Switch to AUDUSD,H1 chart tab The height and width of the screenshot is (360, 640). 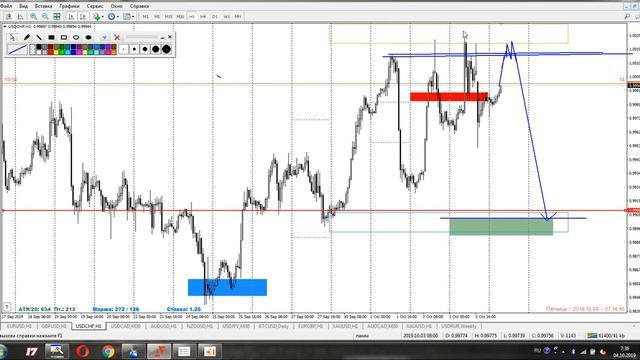(x=163, y=326)
